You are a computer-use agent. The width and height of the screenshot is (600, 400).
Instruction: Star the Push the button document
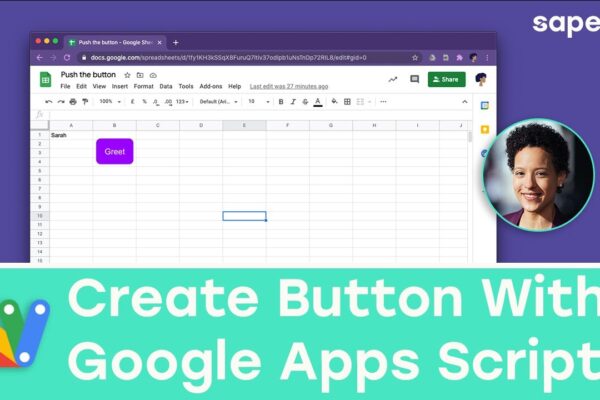click(127, 75)
